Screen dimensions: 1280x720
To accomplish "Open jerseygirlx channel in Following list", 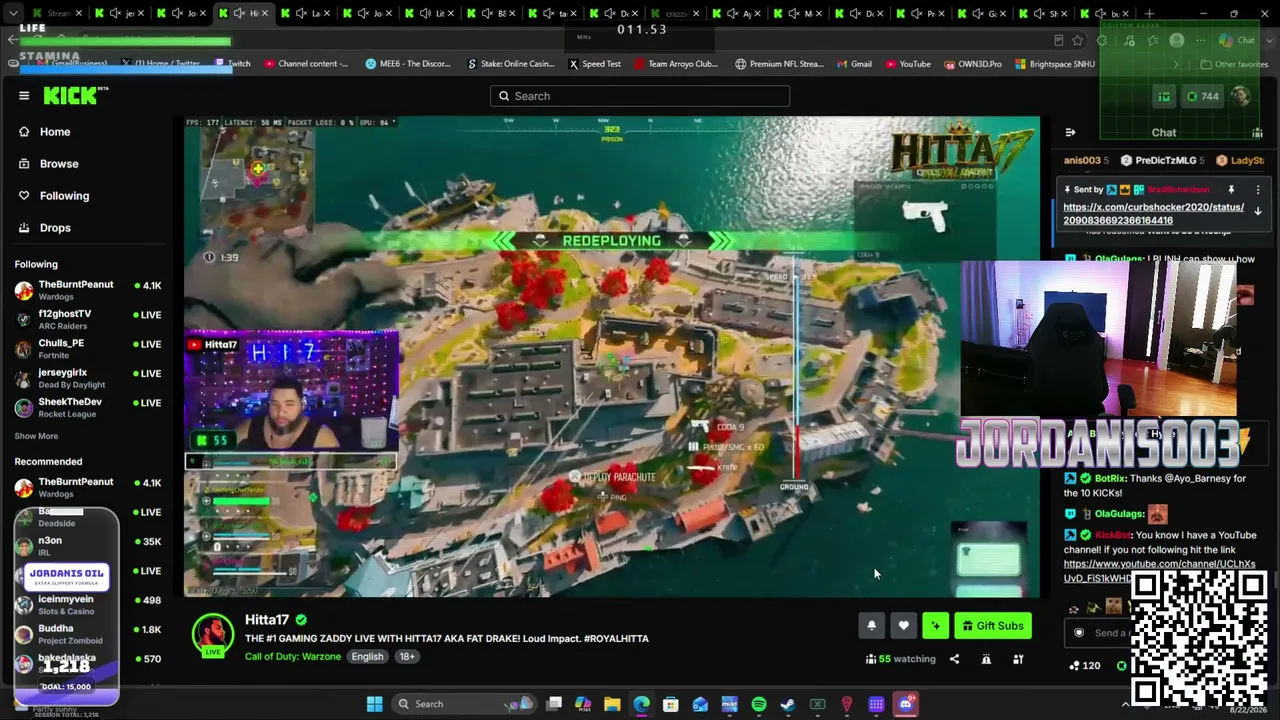I will click(x=88, y=378).
